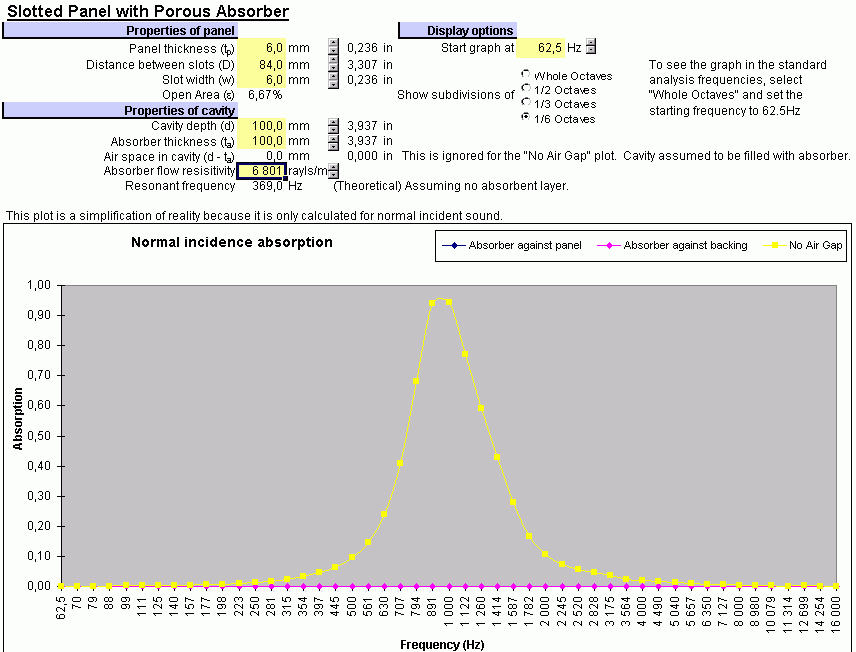
Task: Click the Slot width spinner arrows
Action: pyautogui.click(x=333, y=80)
